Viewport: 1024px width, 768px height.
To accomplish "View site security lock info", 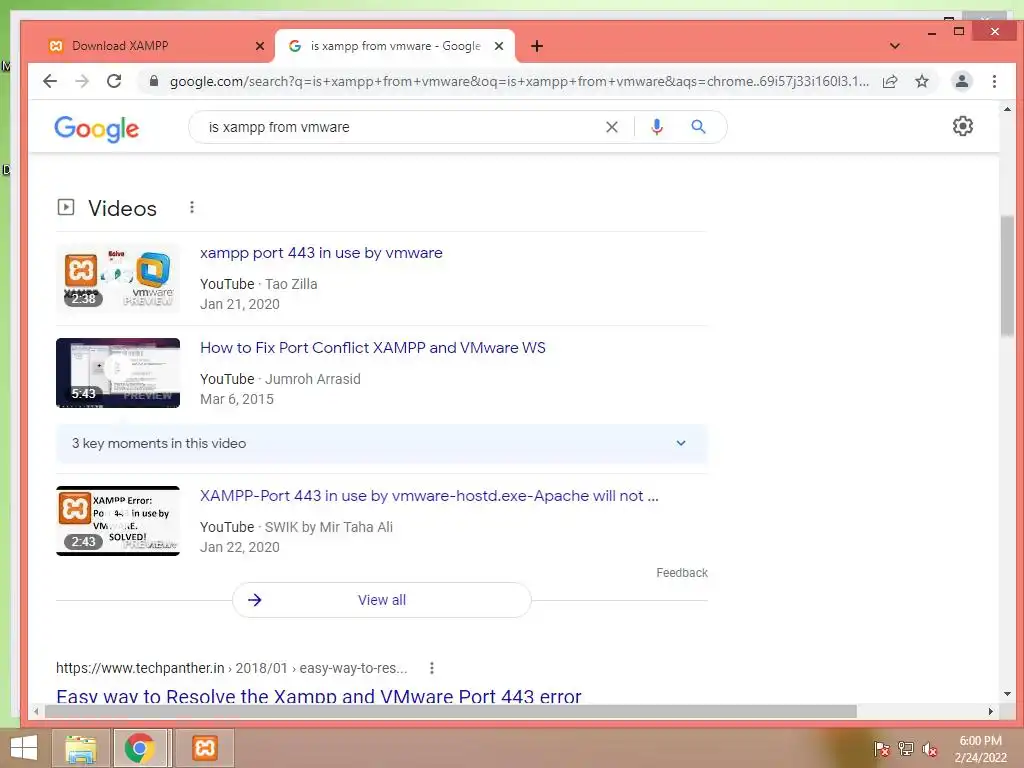I will 154,81.
